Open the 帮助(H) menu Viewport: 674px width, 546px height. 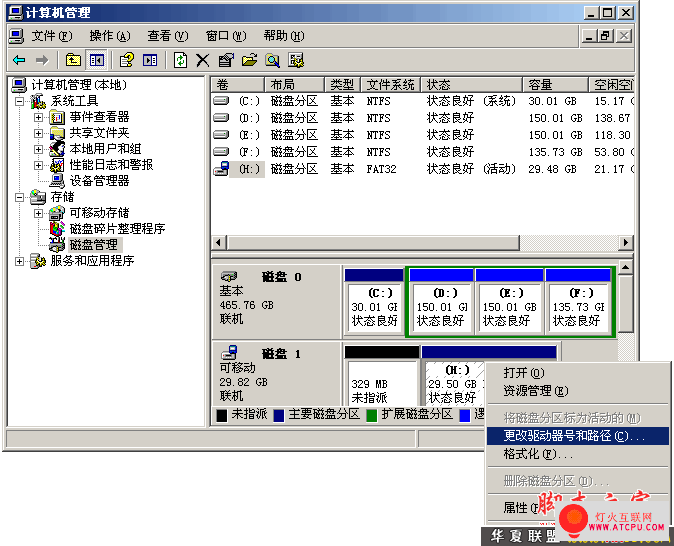click(284, 36)
